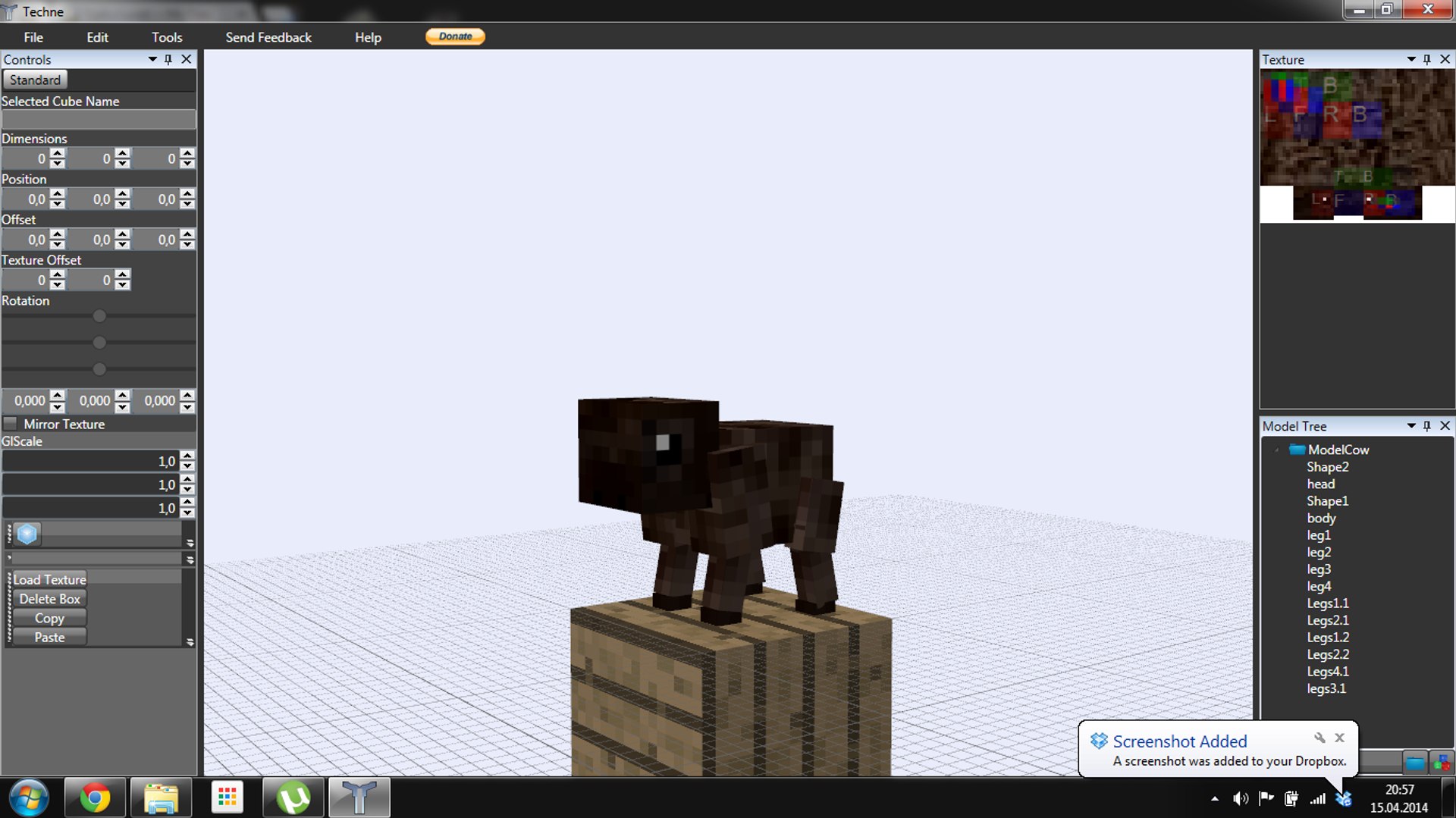The width and height of the screenshot is (1456, 818).
Task: Select leg1 in the Model Tree
Action: [x=1318, y=535]
